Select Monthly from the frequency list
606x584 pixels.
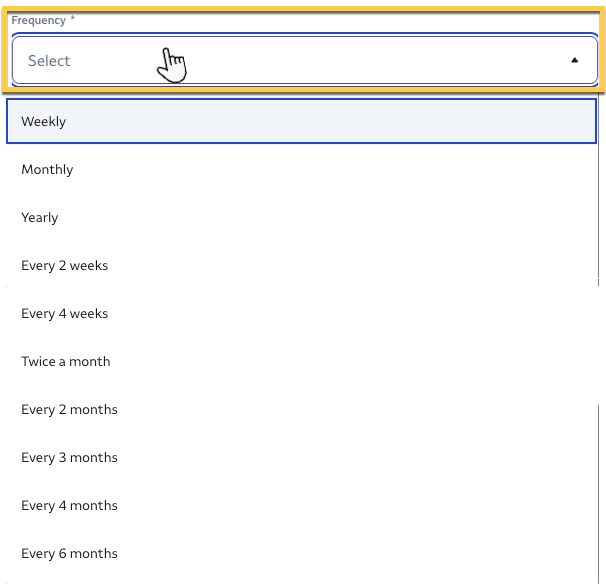302,170
